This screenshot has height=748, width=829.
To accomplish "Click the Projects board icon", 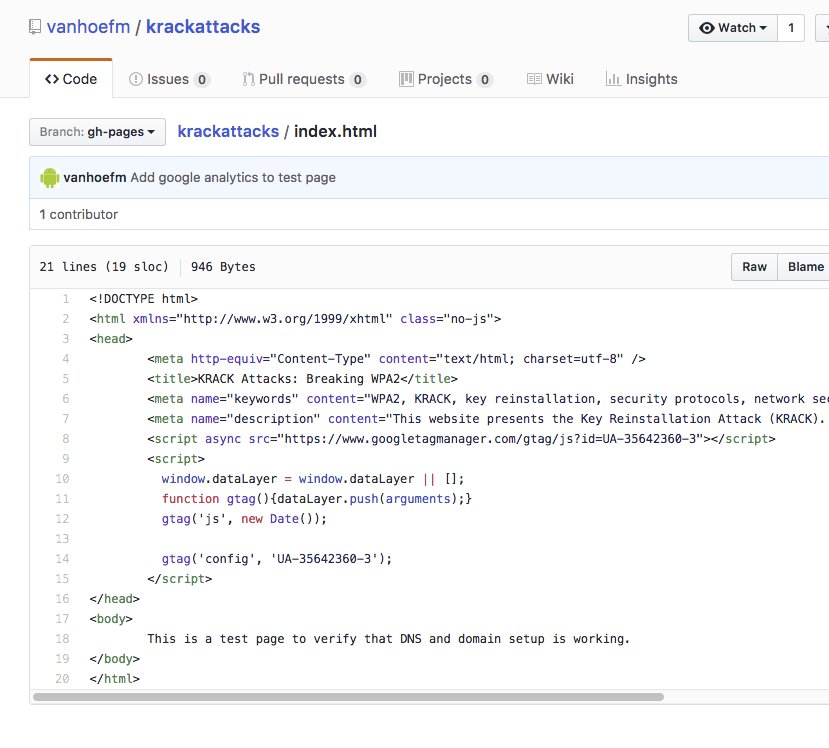I will [x=406, y=79].
